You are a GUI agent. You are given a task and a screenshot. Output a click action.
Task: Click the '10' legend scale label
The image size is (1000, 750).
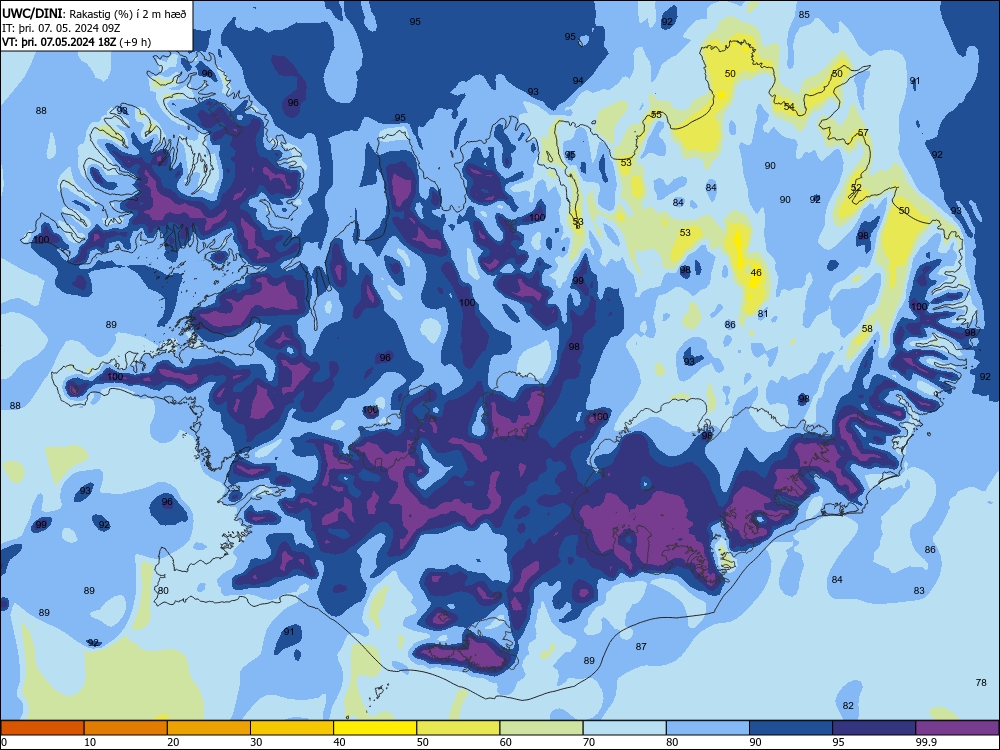90,742
